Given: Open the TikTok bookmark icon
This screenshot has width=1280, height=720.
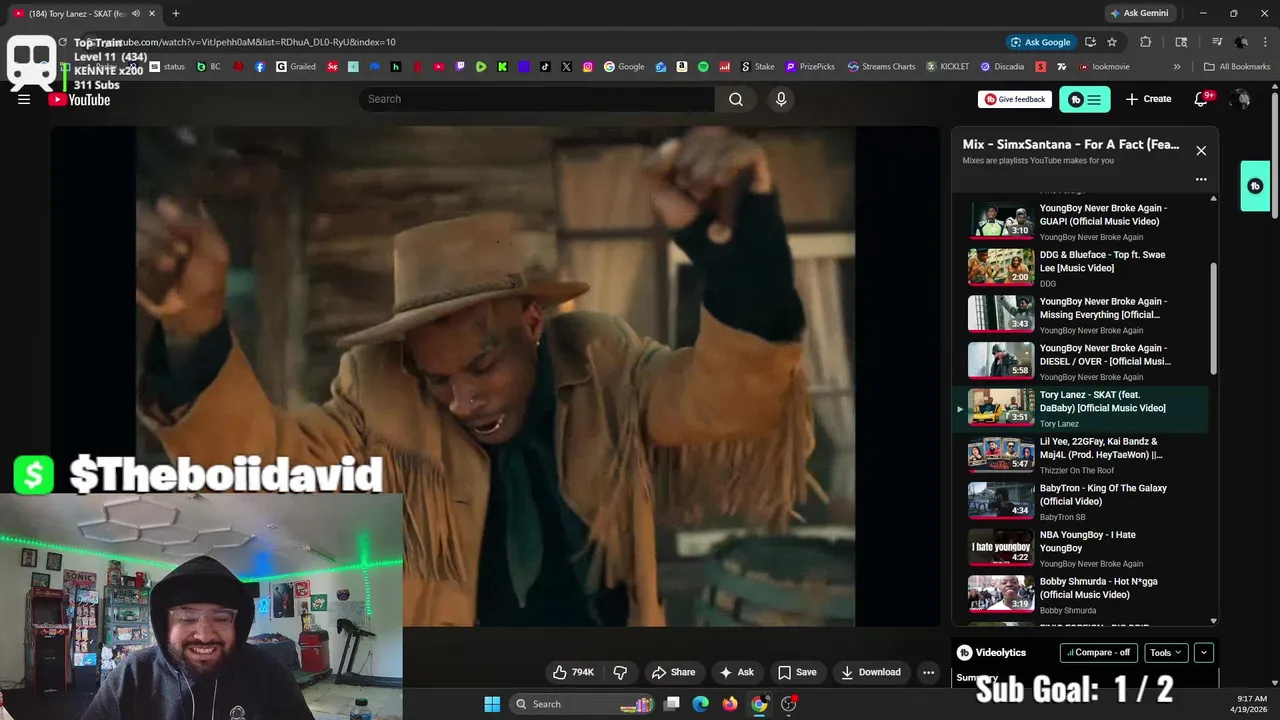Looking at the screenshot, I should tap(545, 67).
